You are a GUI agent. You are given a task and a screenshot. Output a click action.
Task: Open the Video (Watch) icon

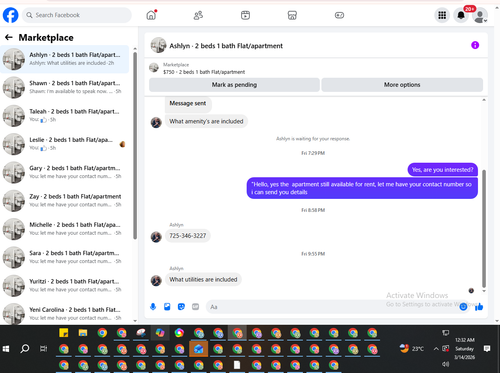[x=245, y=15]
